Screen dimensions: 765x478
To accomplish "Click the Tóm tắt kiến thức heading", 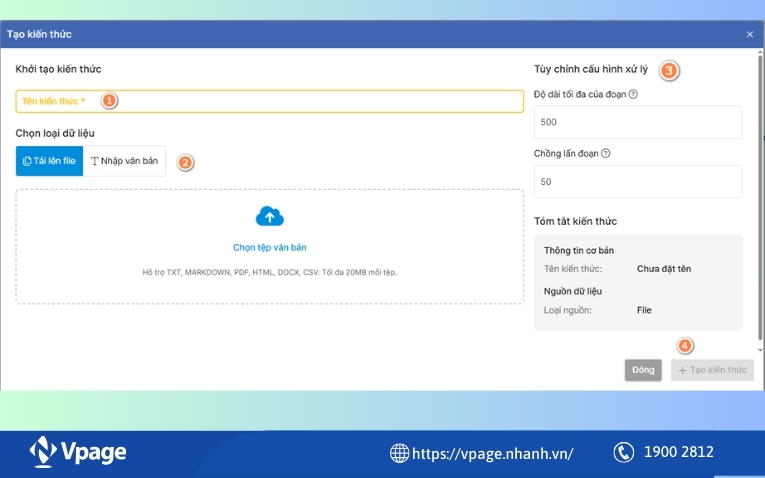I will click(575, 221).
